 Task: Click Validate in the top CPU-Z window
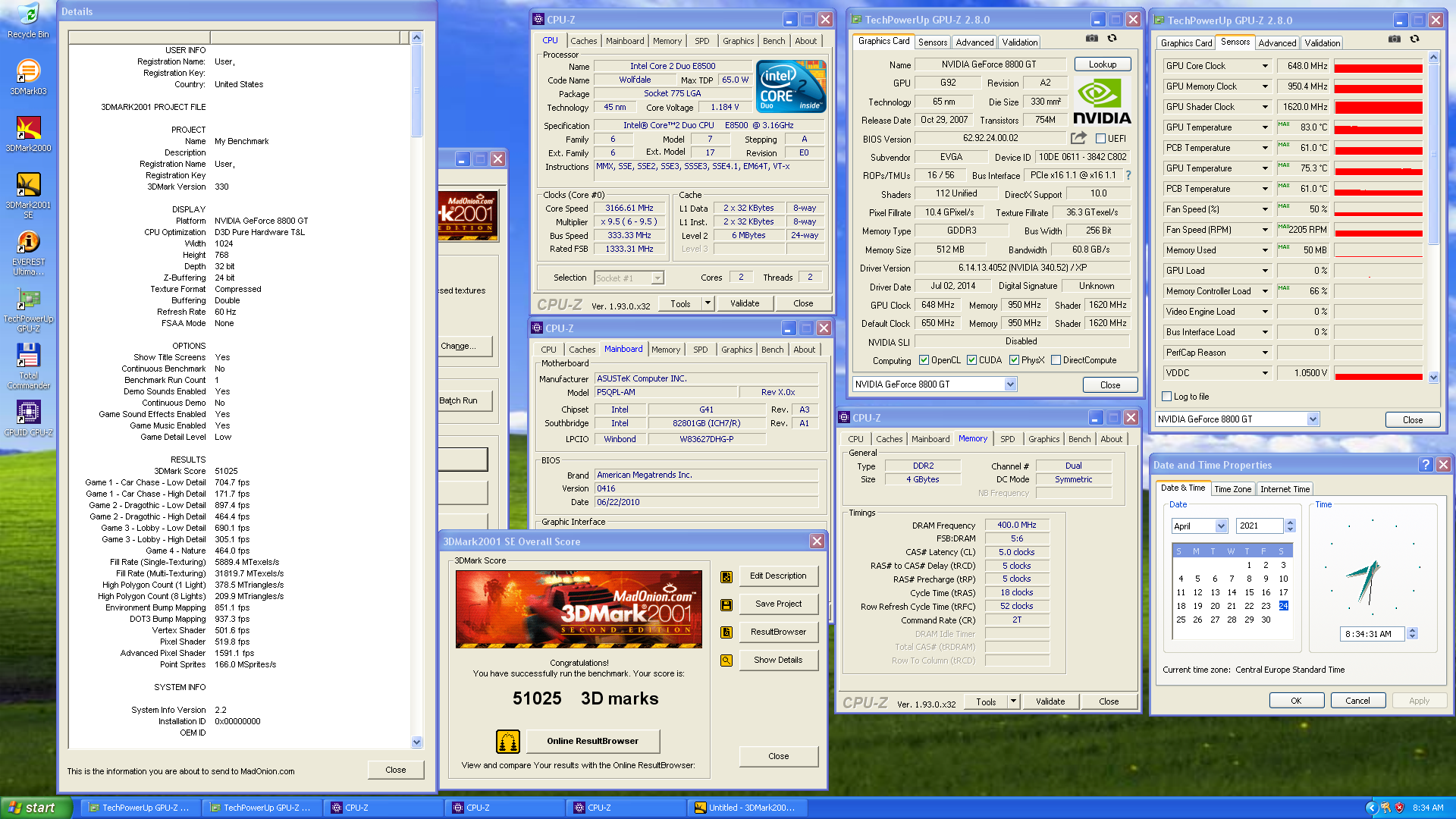pos(745,303)
